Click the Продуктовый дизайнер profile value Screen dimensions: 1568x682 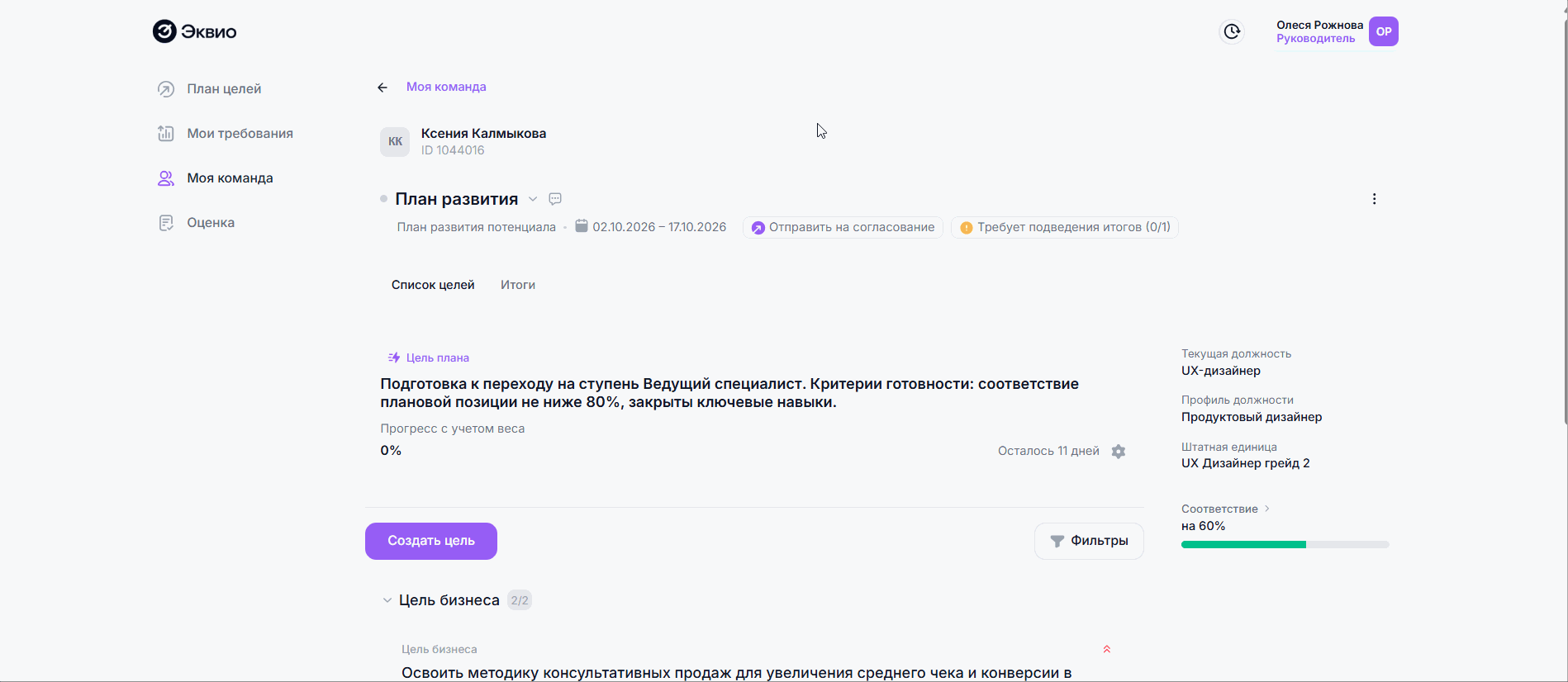coord(1252,417)
